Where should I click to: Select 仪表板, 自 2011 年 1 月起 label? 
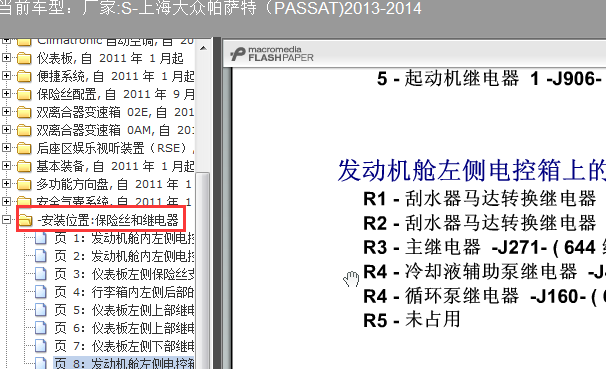point(110,58)
